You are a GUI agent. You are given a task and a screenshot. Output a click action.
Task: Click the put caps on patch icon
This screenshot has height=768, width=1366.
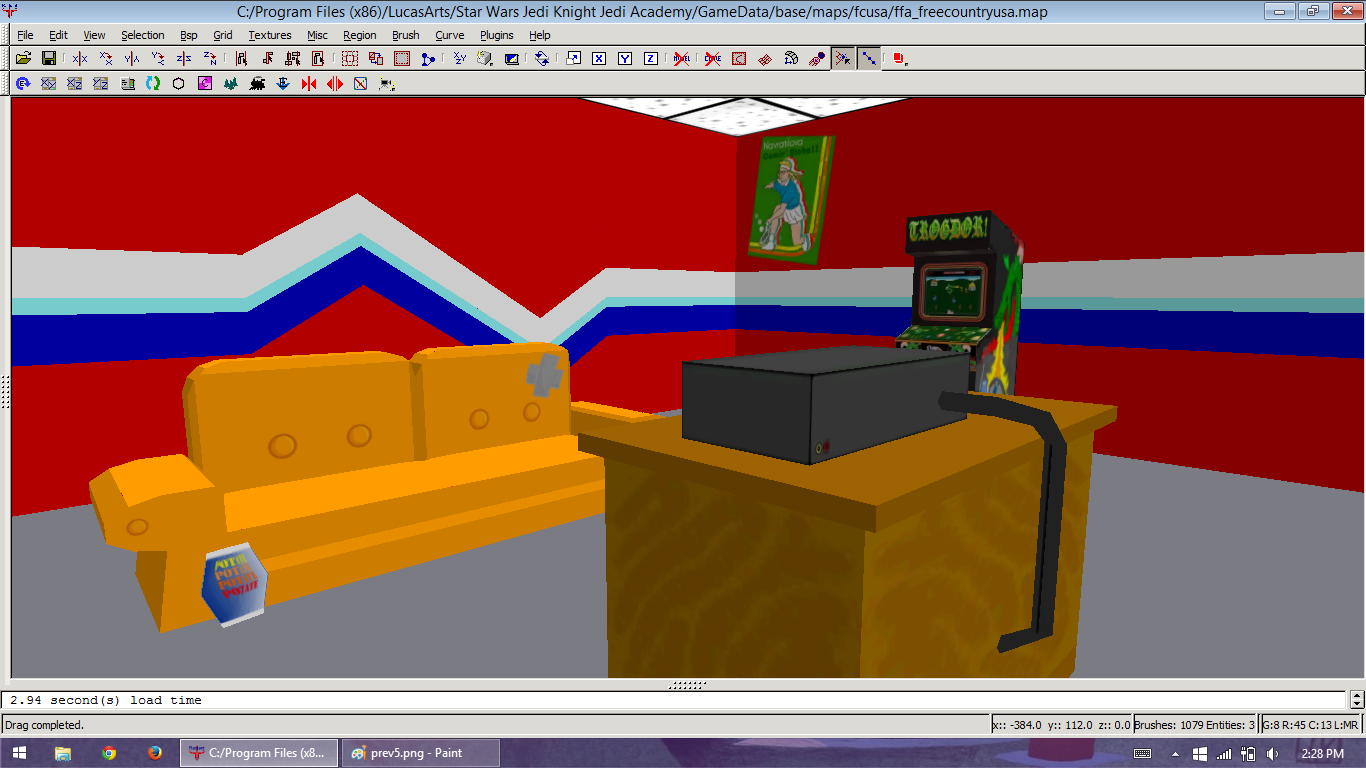817,59
